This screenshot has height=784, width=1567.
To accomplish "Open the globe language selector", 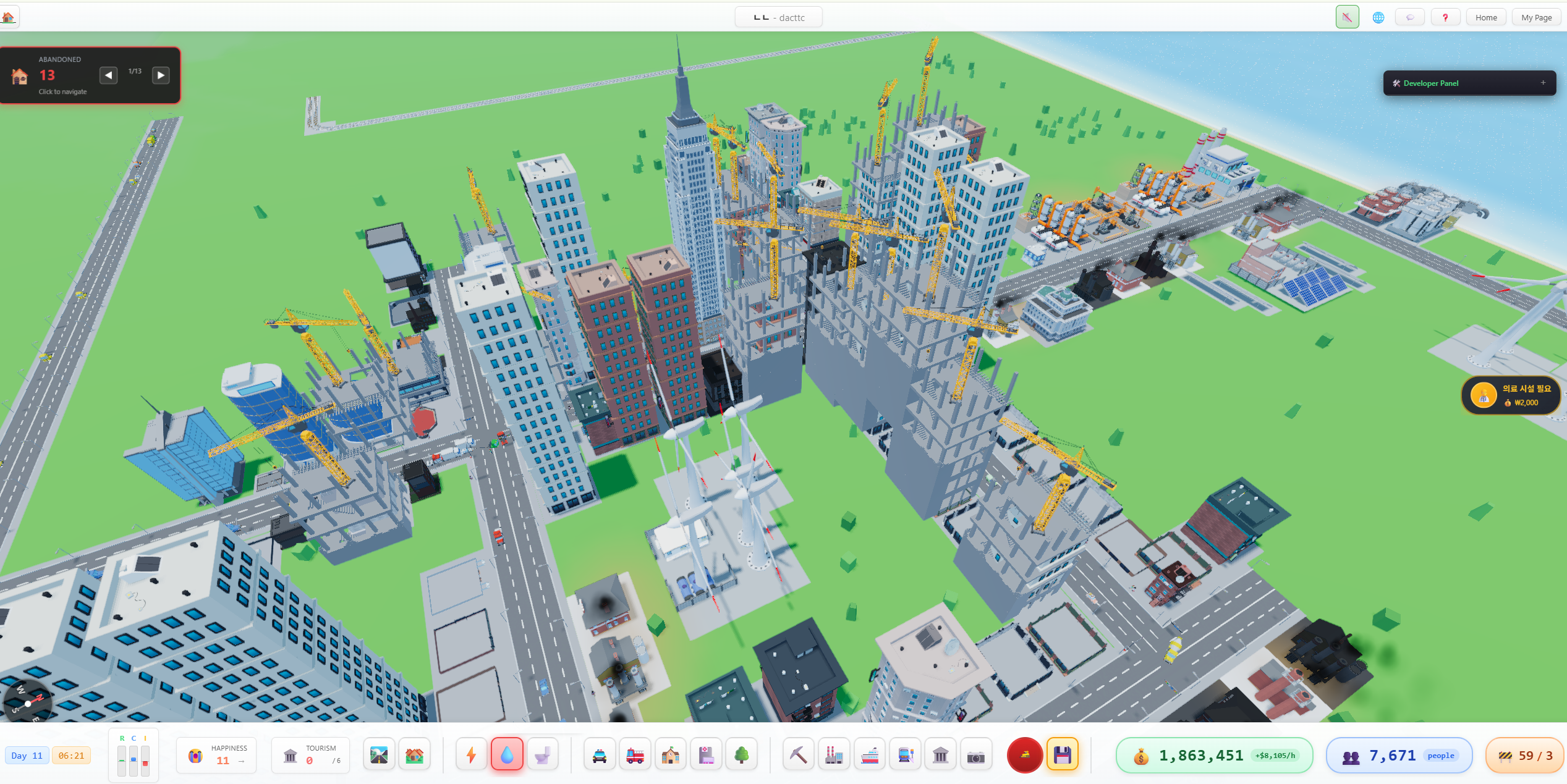I will [x=1378, y=17].
